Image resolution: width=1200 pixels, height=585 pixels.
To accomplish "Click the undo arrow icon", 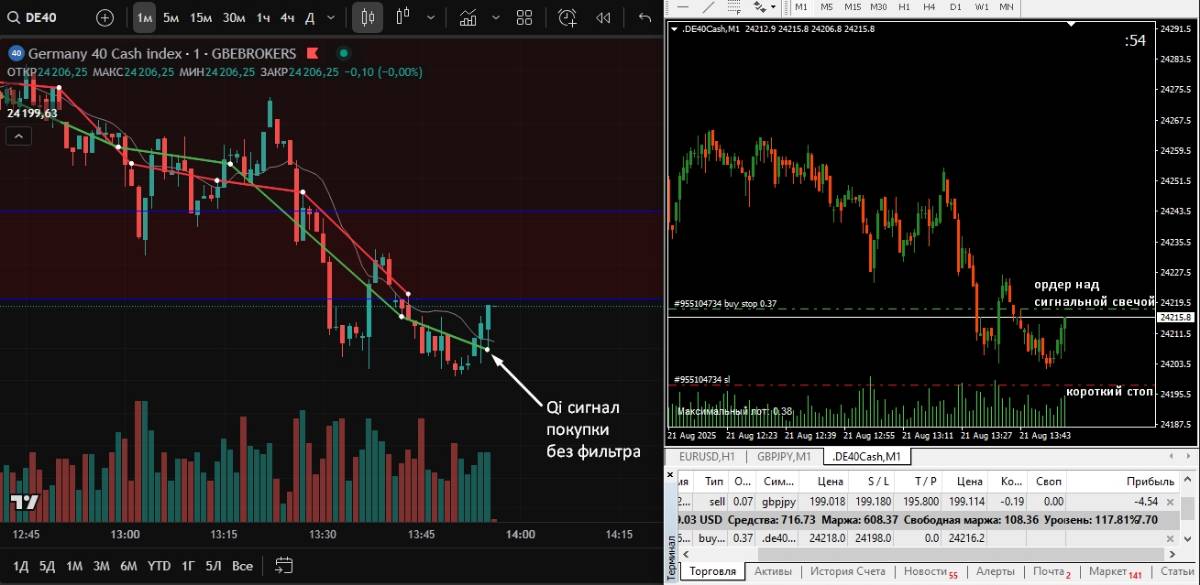I will click(x=644, y=17).
